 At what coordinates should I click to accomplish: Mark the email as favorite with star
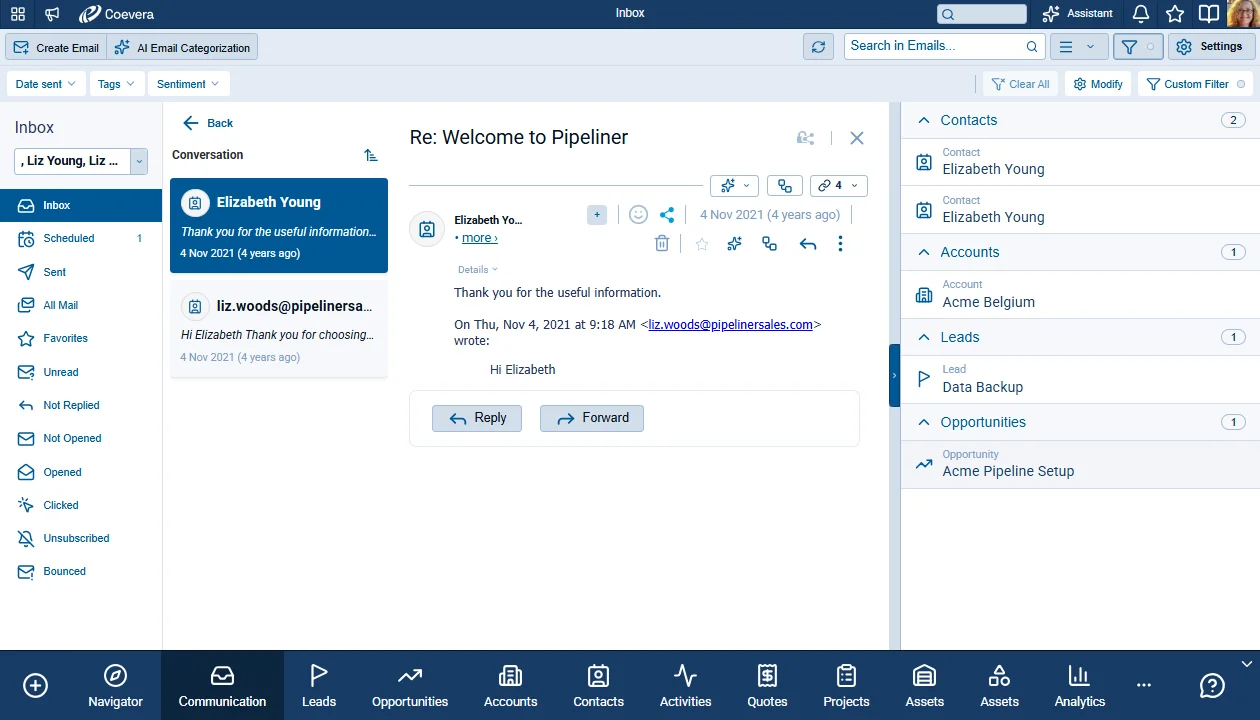click(702, 244)
